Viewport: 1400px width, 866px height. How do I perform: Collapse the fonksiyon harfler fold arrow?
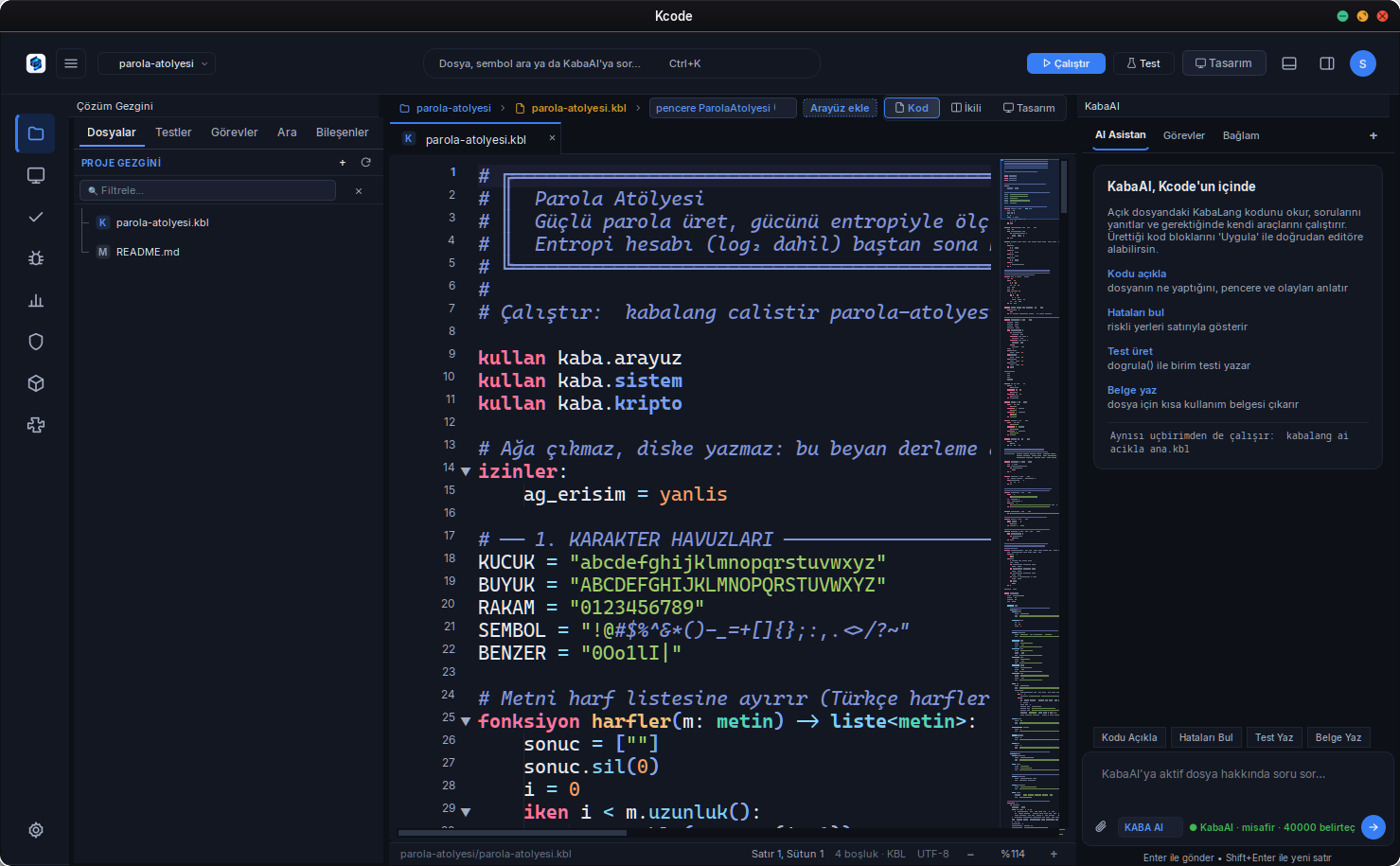(466, 721)
